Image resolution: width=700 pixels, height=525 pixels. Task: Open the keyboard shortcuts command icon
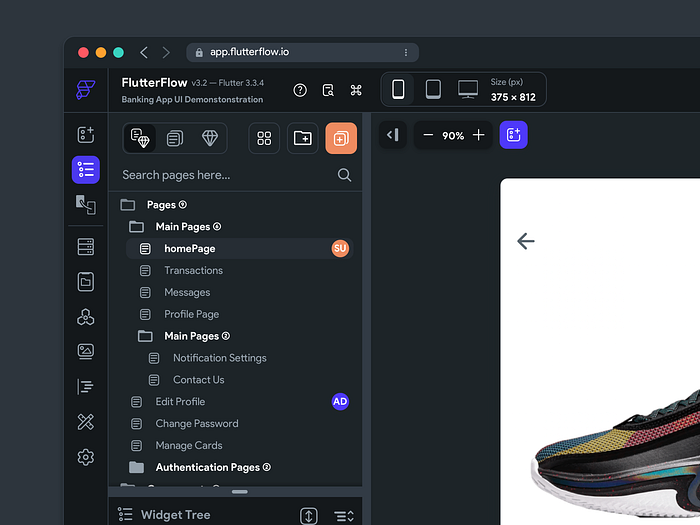point(356,90)
